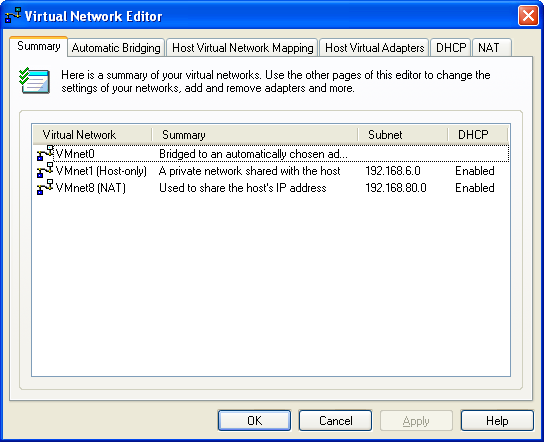Screen dimensions: 544x442
Task: Sort by the Subnet column header
Action: pyautogui.click(x=403, y=135)
